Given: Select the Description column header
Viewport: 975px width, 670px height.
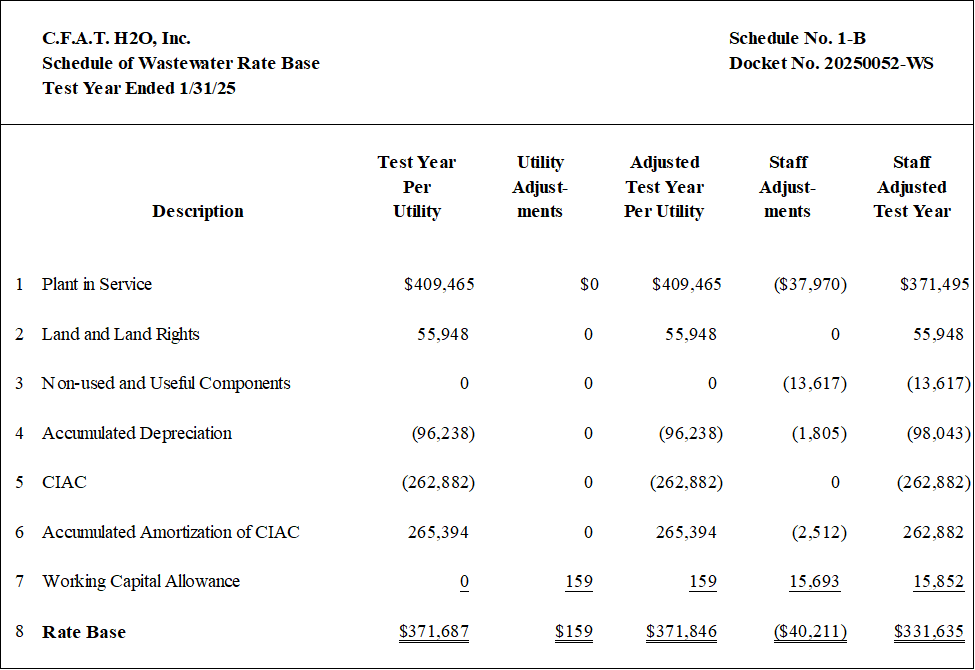Looking at the screenshot, I should click(198, 212).
